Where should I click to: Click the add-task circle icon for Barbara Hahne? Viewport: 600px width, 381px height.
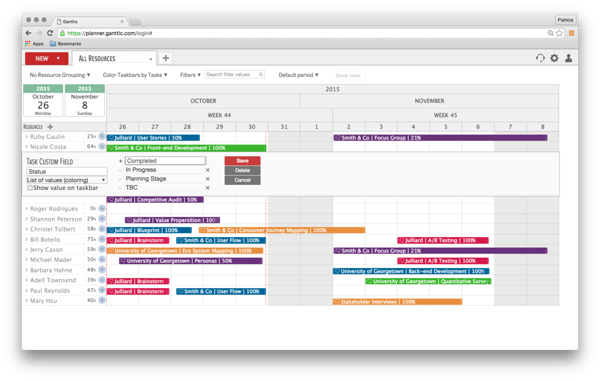click(x=102, y=270)
